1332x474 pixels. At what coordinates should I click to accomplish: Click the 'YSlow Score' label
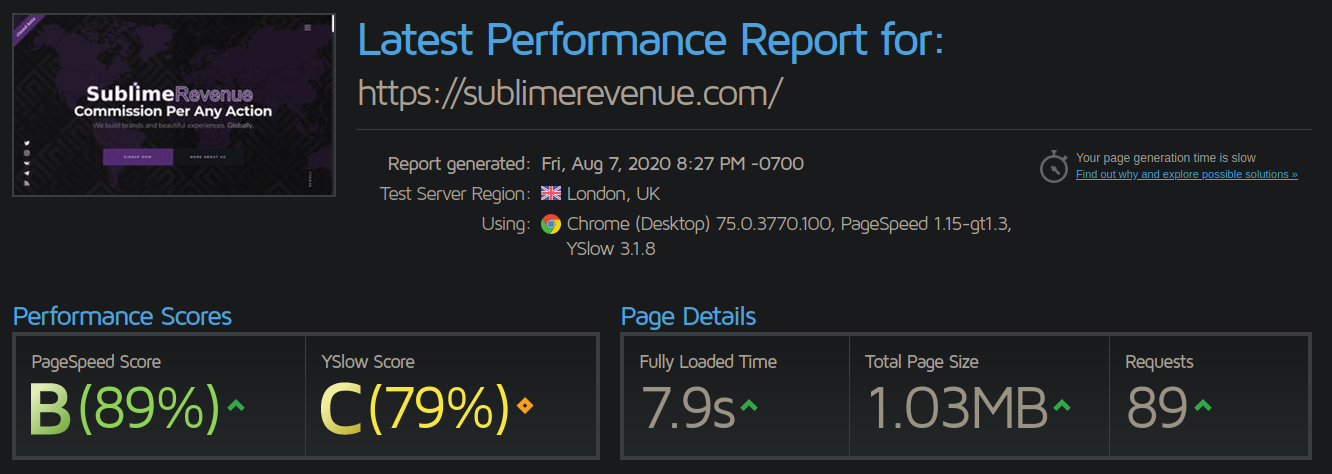(x=368, y=362)
